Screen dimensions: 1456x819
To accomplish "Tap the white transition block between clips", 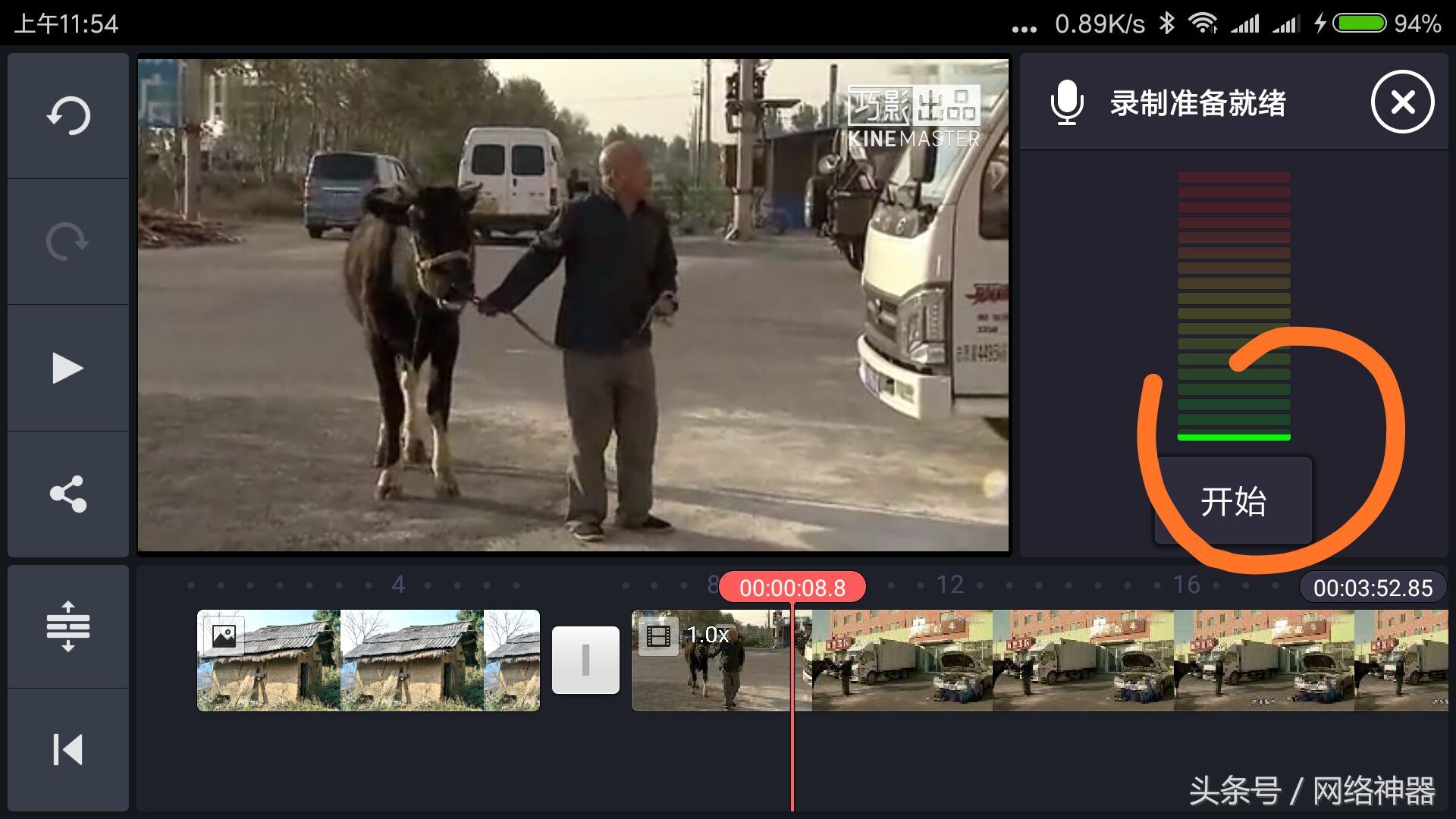I will pyautogui.click(x=585, y=660).
